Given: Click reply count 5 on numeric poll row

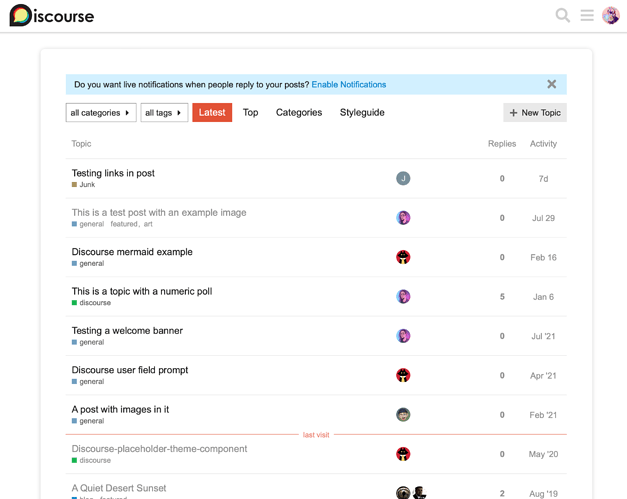Looking at the screenshot, I should tap(502, 297).
